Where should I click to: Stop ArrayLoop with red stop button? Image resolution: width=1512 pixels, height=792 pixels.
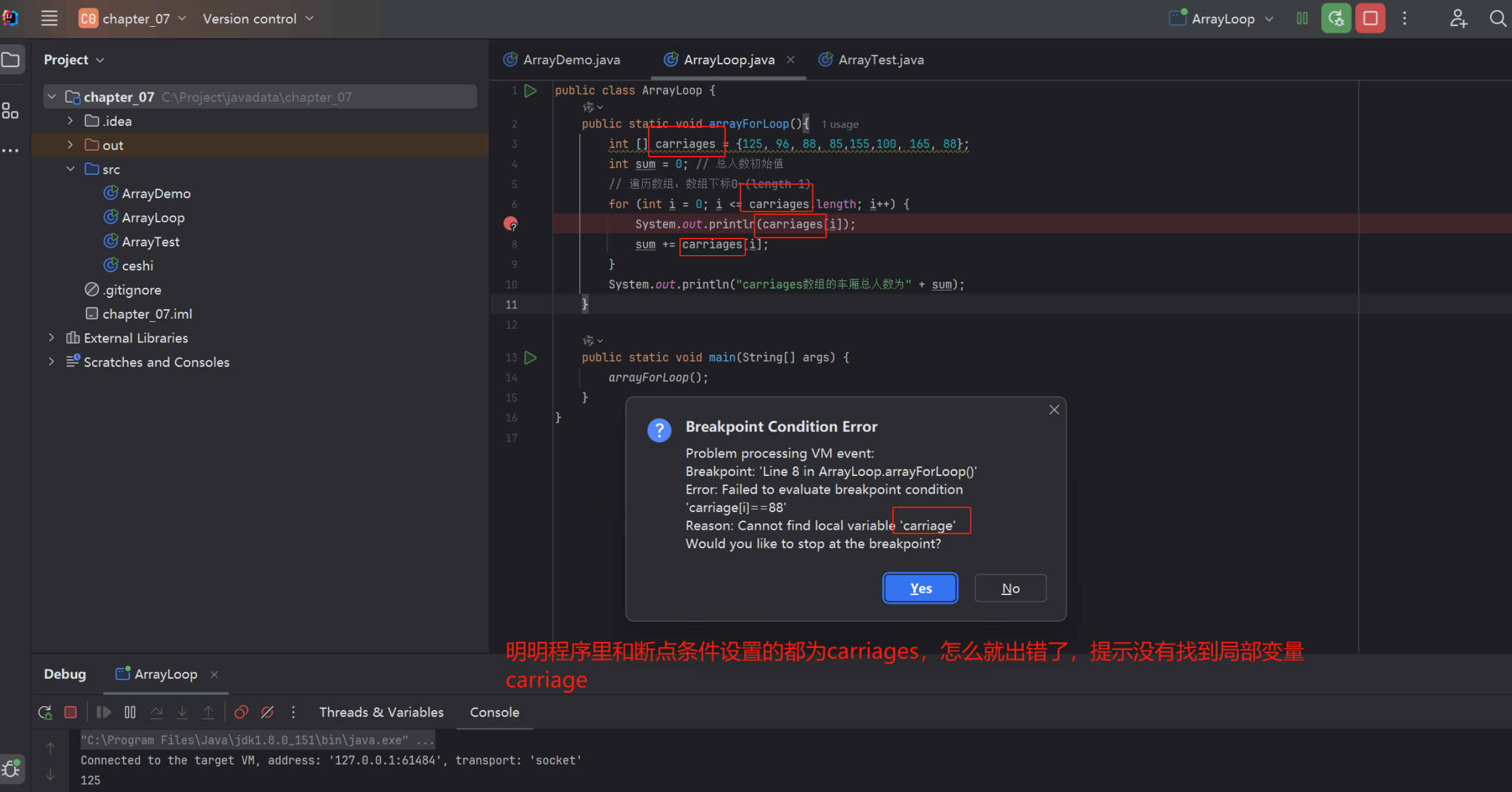point(1370,18)
